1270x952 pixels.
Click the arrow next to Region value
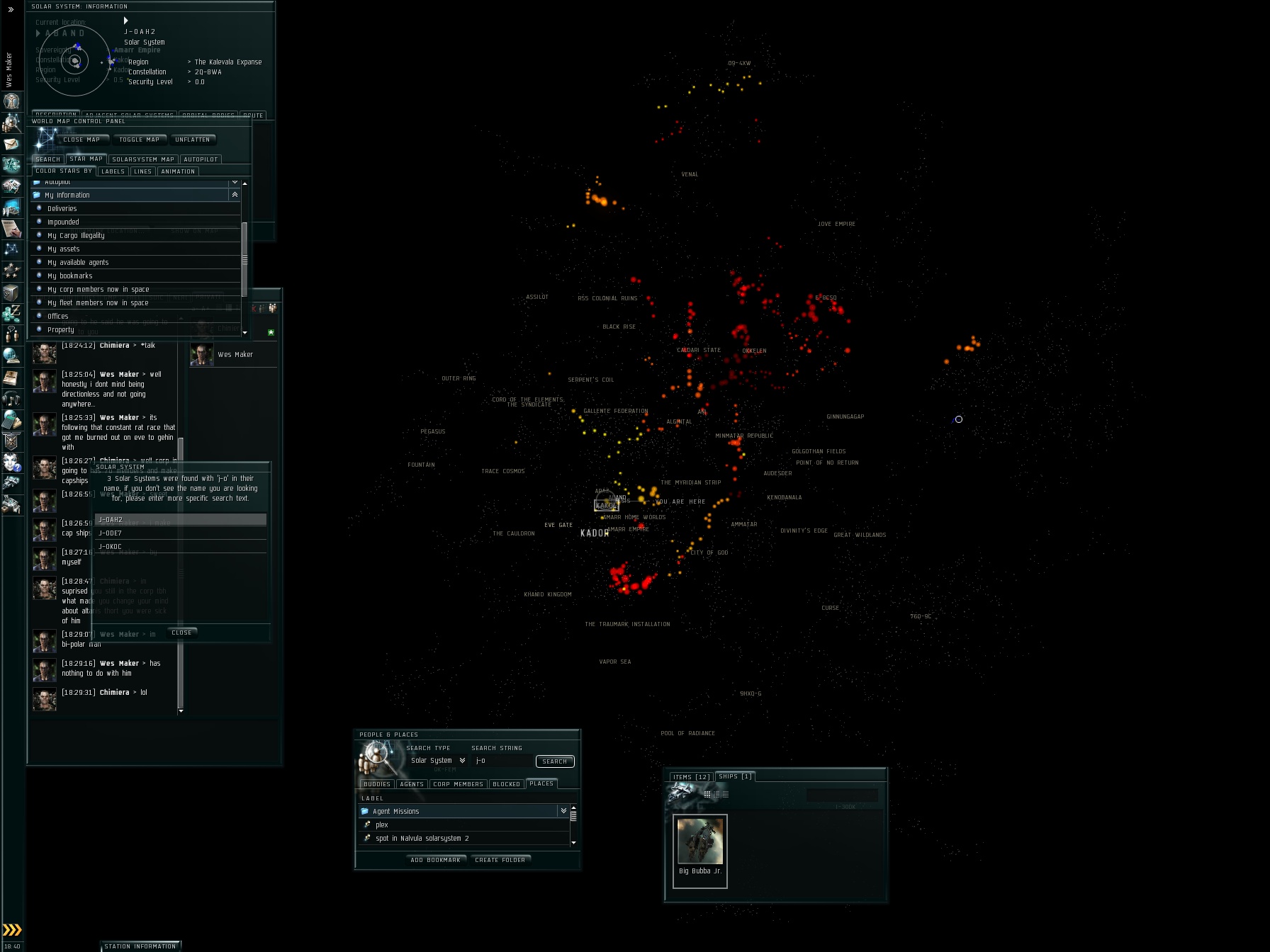coord(189,62)
